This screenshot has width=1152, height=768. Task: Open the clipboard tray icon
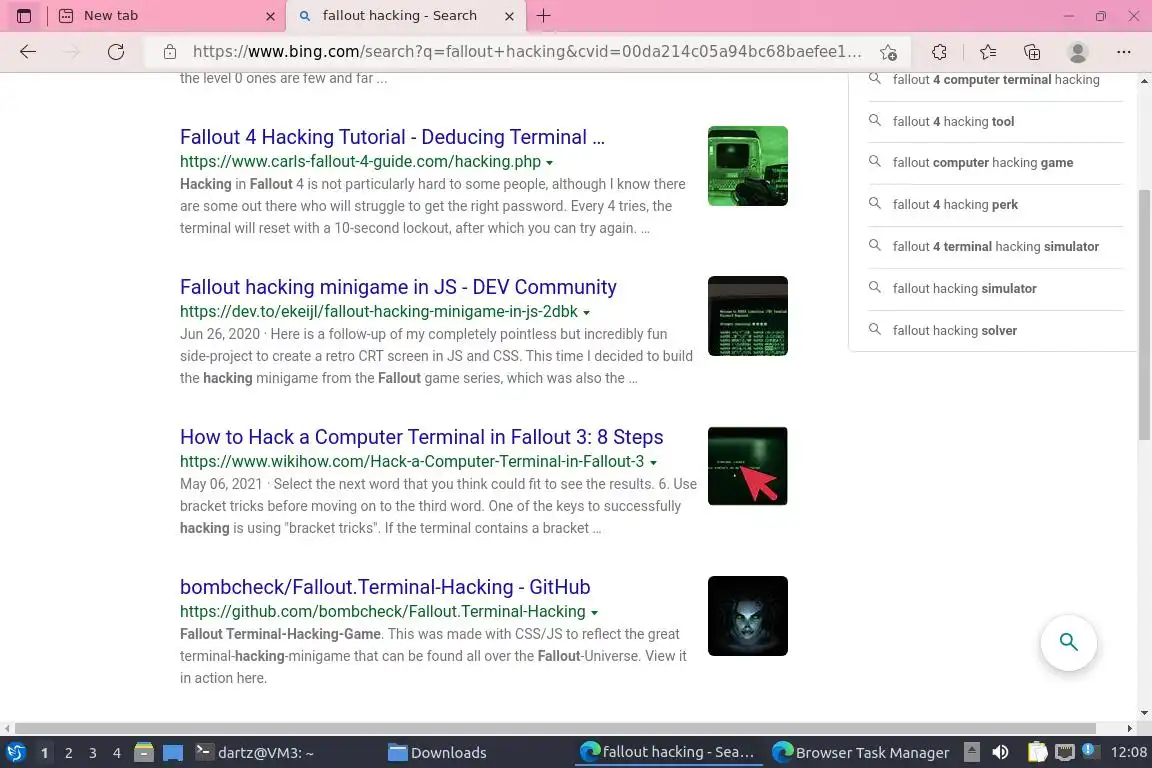[1037, 752]
